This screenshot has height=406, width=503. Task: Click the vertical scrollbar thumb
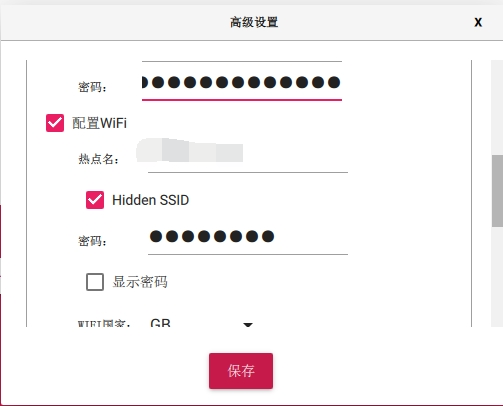point(497,191)
